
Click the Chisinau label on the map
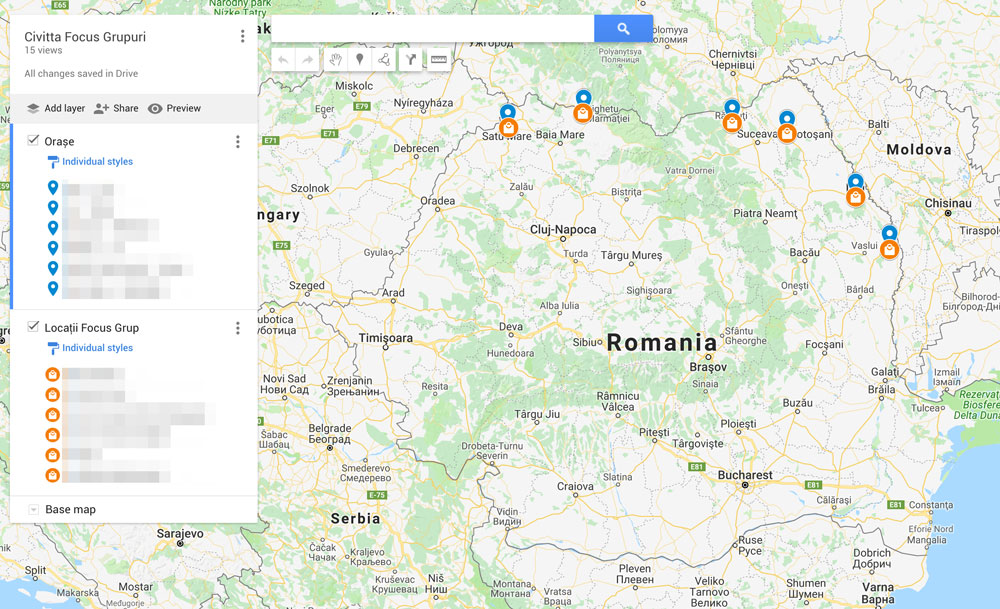coord(948,203)
